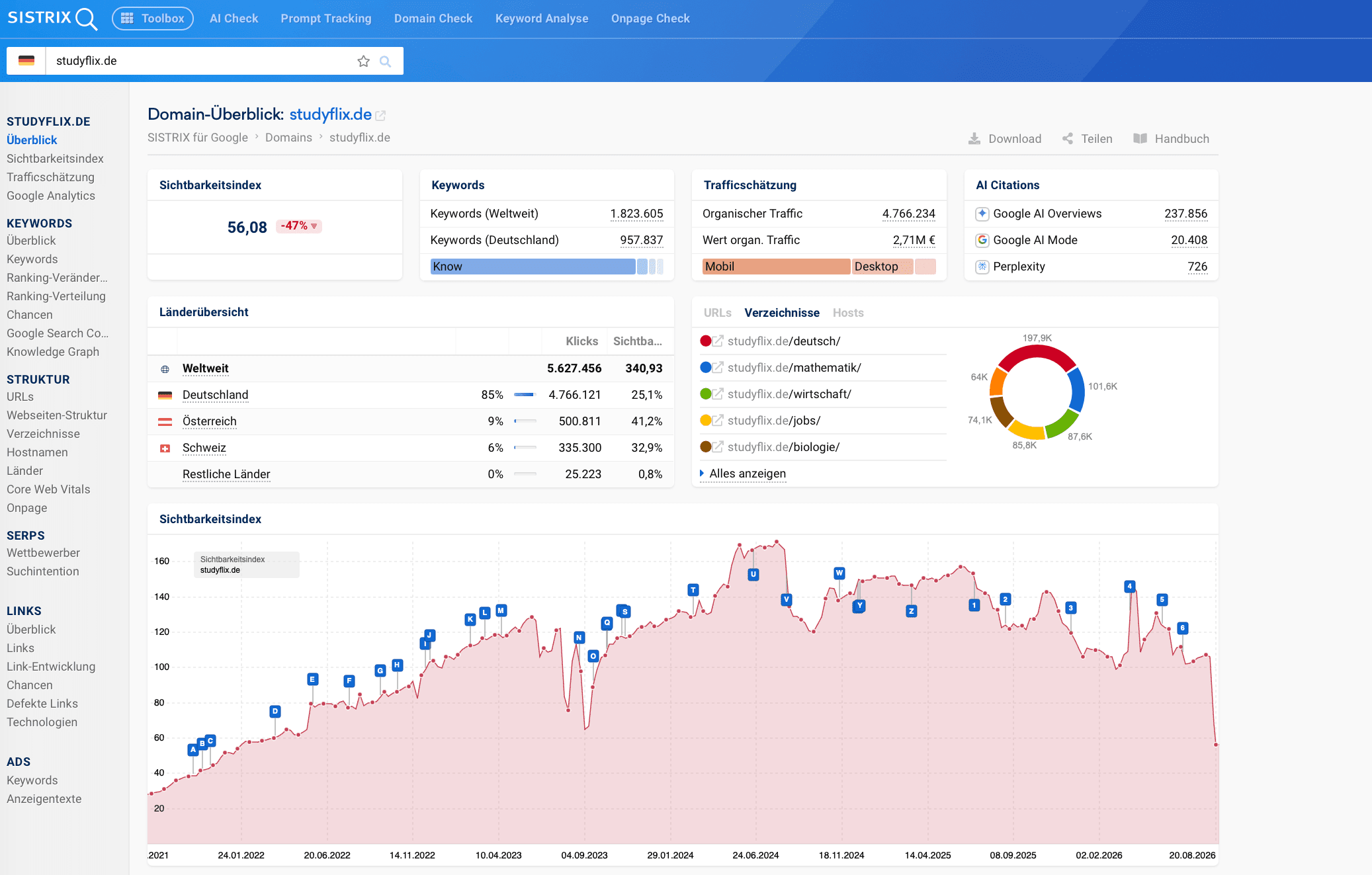Toggle the red /deutsch/ directory dot
Viewport: 1372px width, 875px height.
(706, 341)
